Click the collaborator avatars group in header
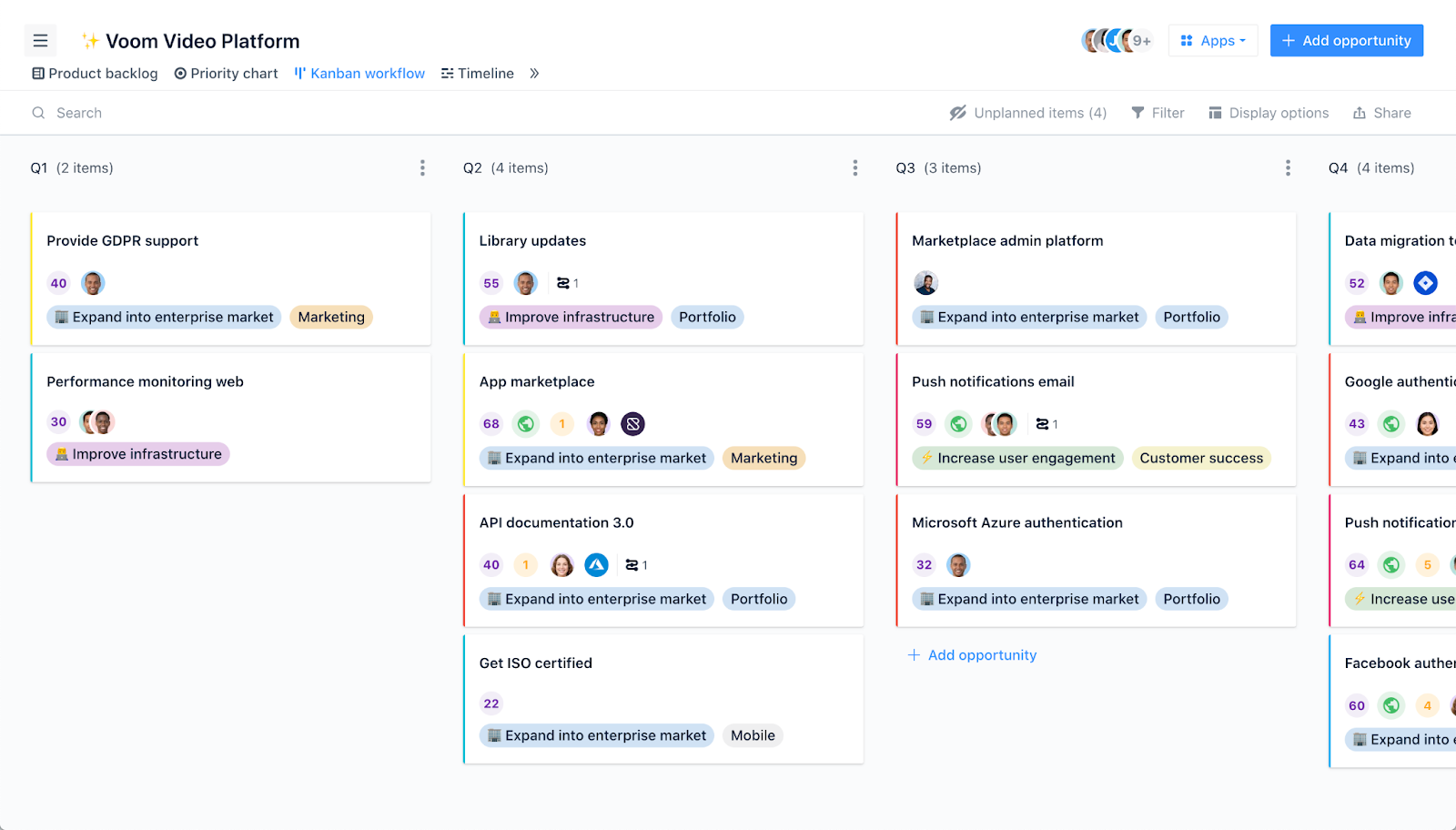The image size is (1456, 830). click(x=1117, y=41)
